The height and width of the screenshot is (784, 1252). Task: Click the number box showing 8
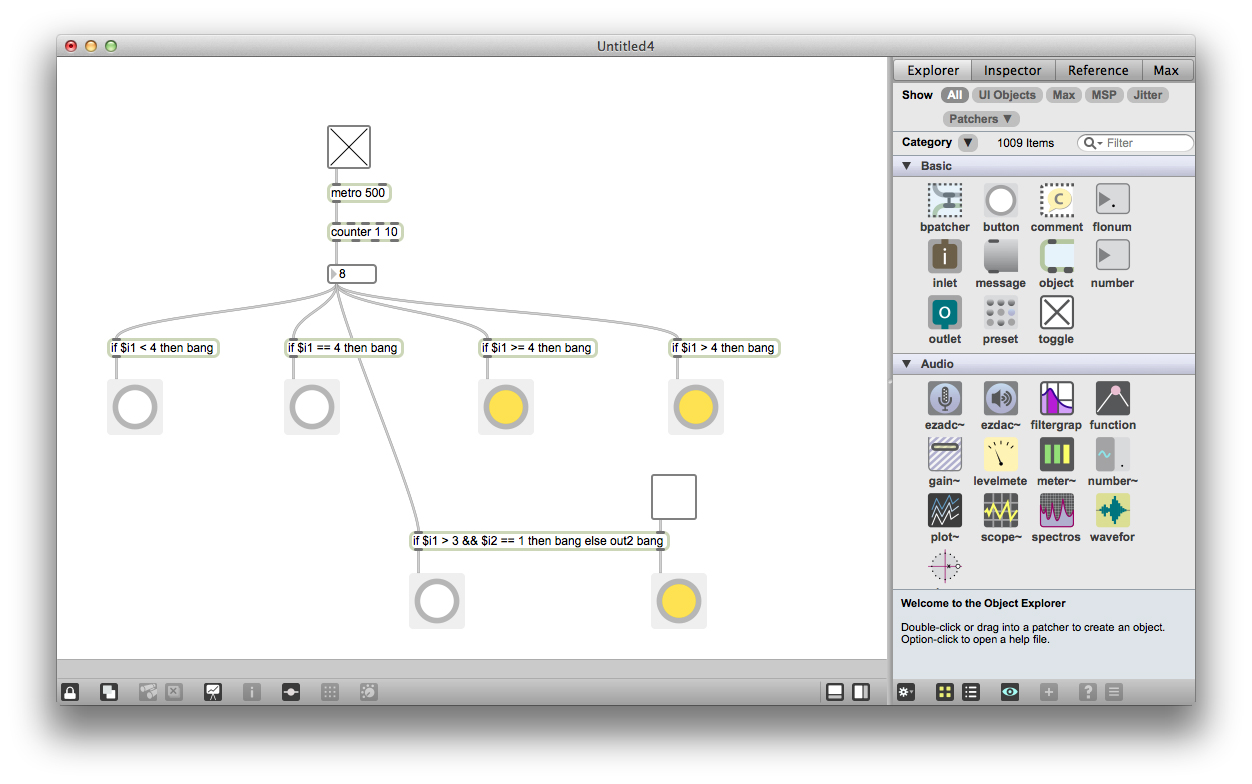click(x=352, y=274)
